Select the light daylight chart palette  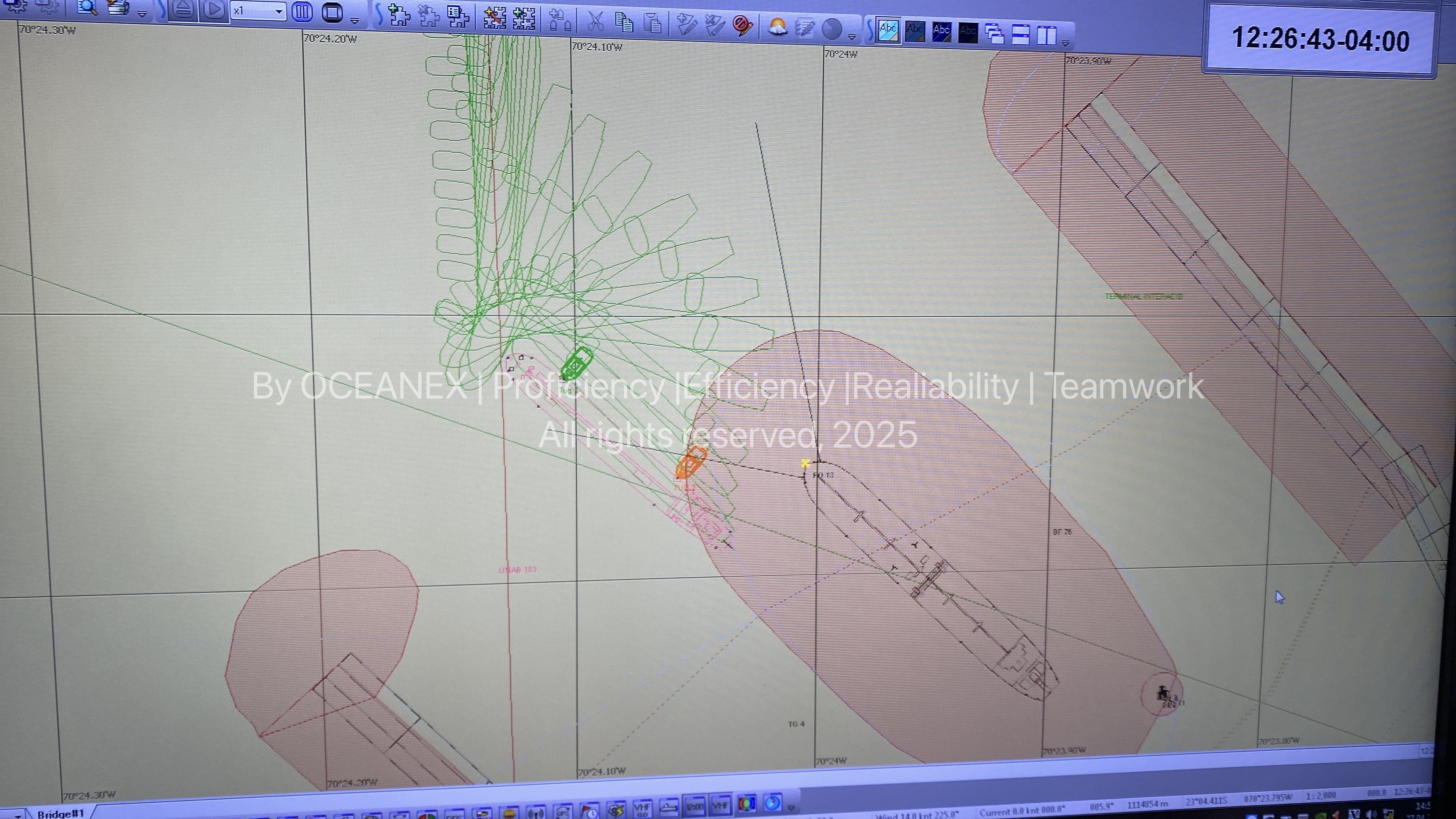(888, 30)
